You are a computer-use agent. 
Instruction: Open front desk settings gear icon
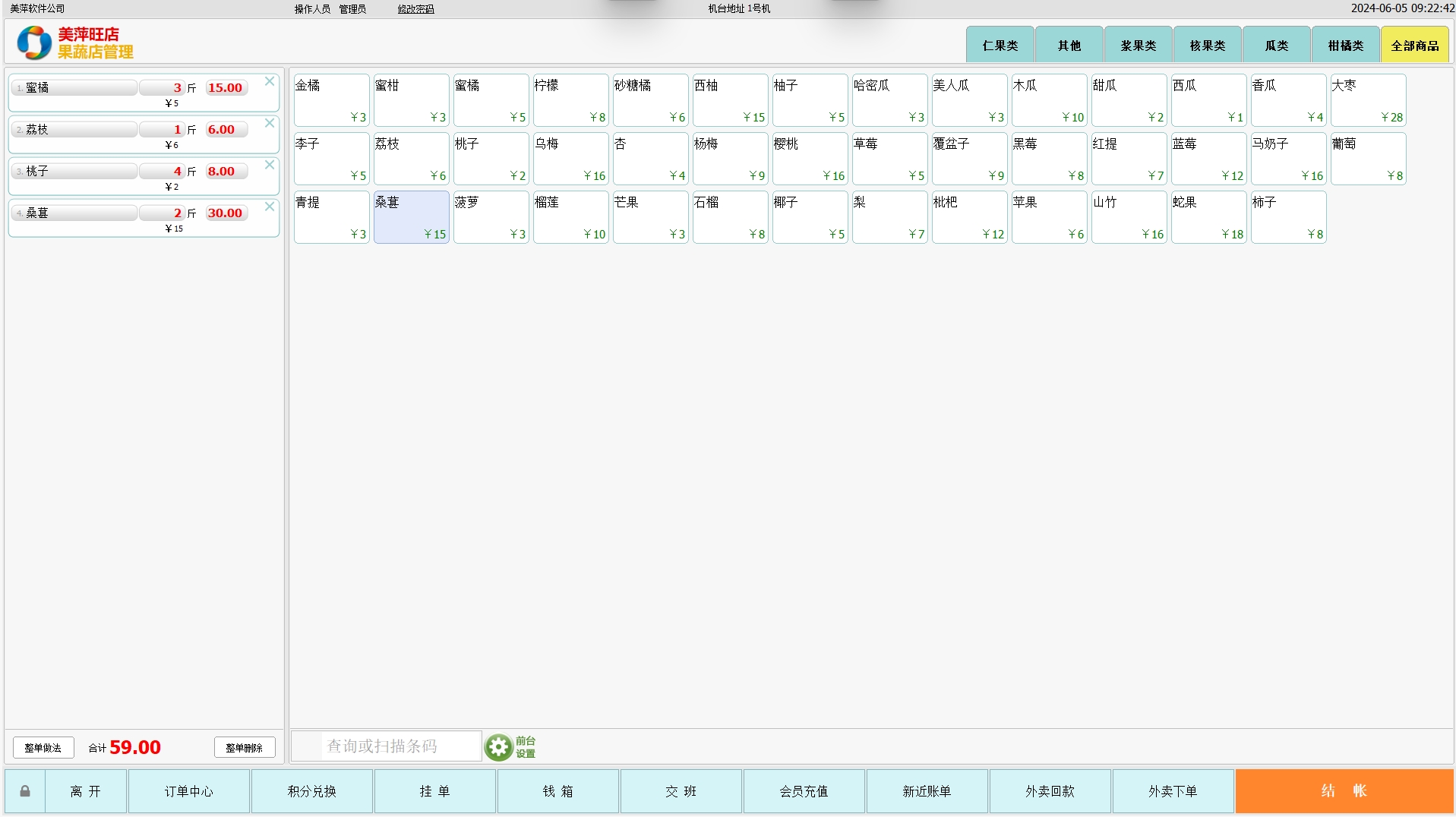[499, 747]
